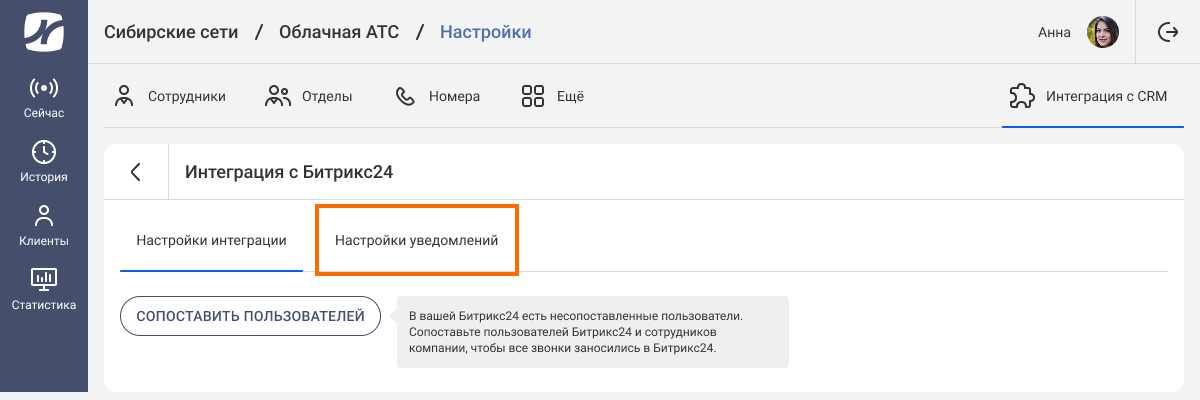Click the Сибирские сети breadcrumb
Screen dimensions: 1200x400
point(171,32)
